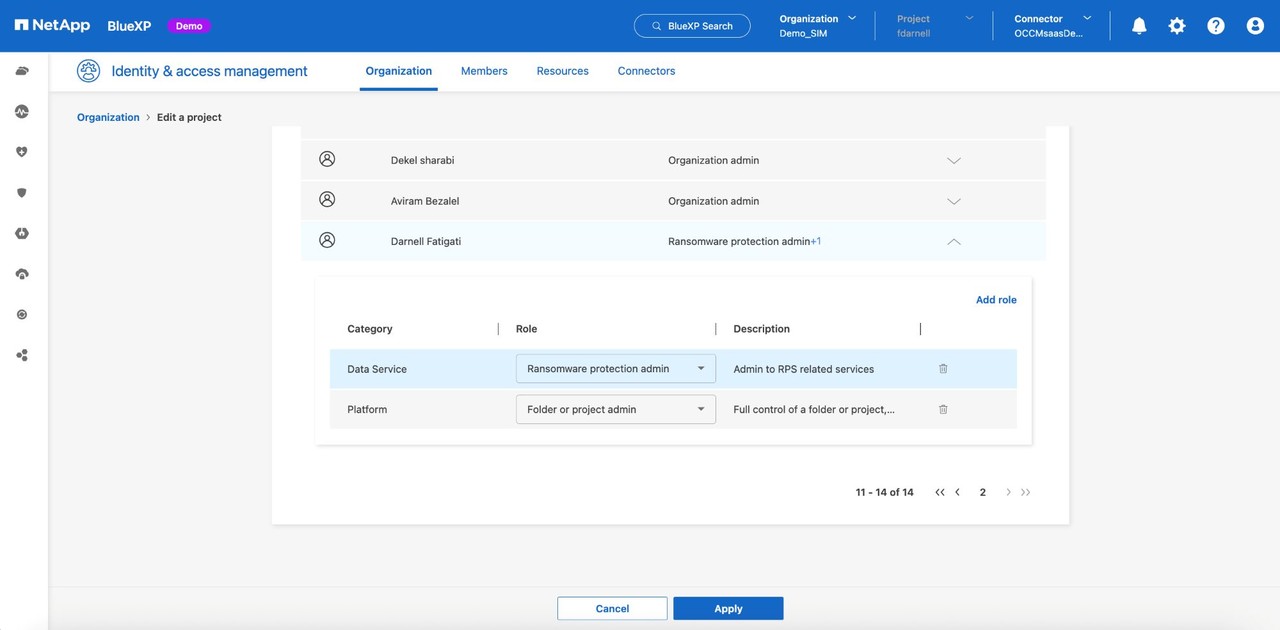The image size is (1280, 630).
Task: Expand the Dekel sharabi member row
Action: [953, 161]
